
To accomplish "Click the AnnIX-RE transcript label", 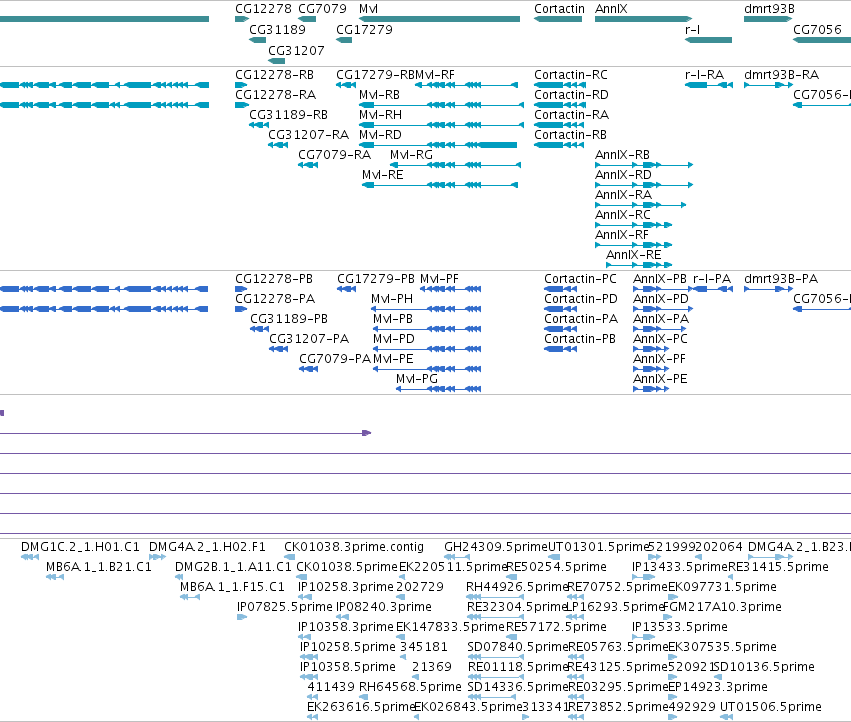I will pos(633,255).
